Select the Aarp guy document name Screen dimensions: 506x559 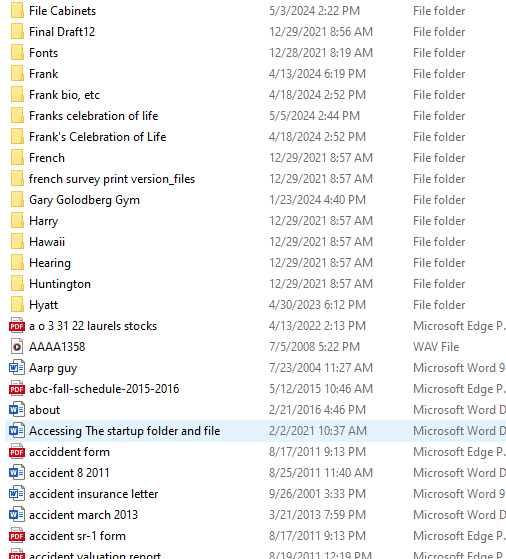[x=53, y=368]
